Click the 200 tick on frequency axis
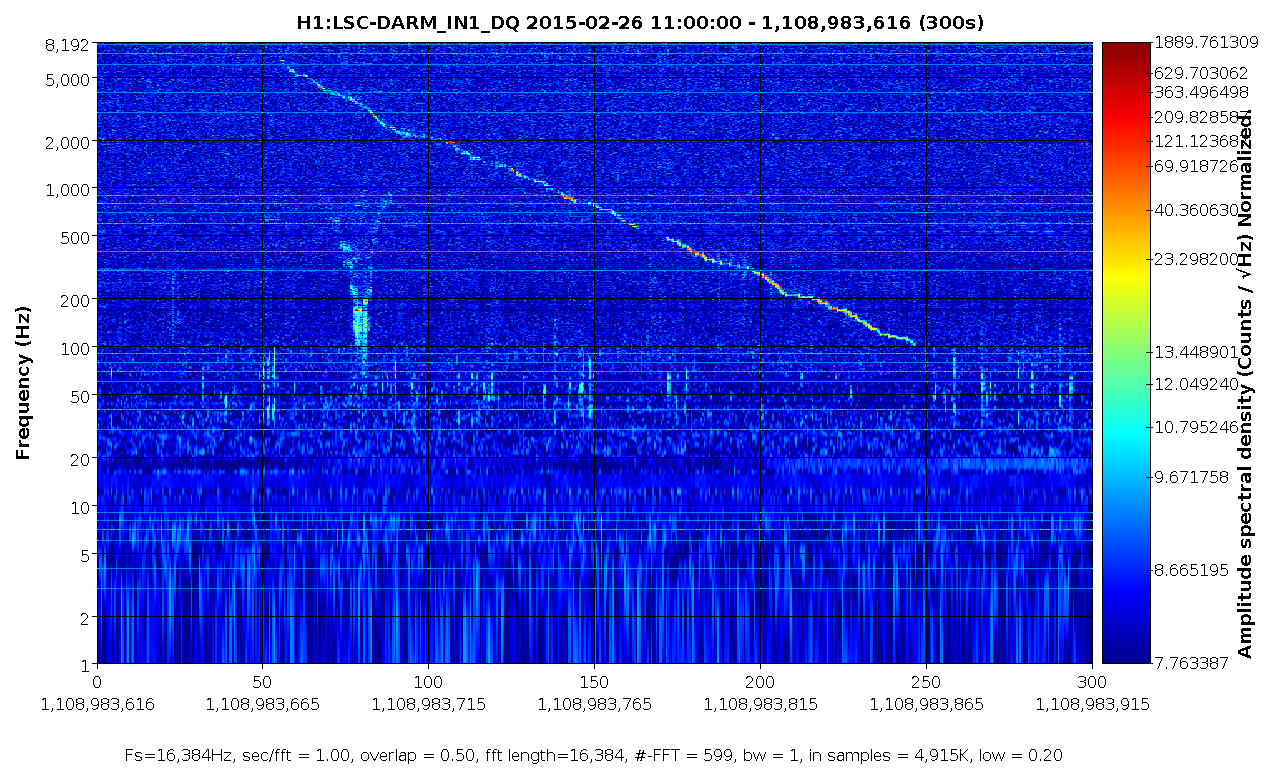This screenshot has height=768, width=1280. 77,299
